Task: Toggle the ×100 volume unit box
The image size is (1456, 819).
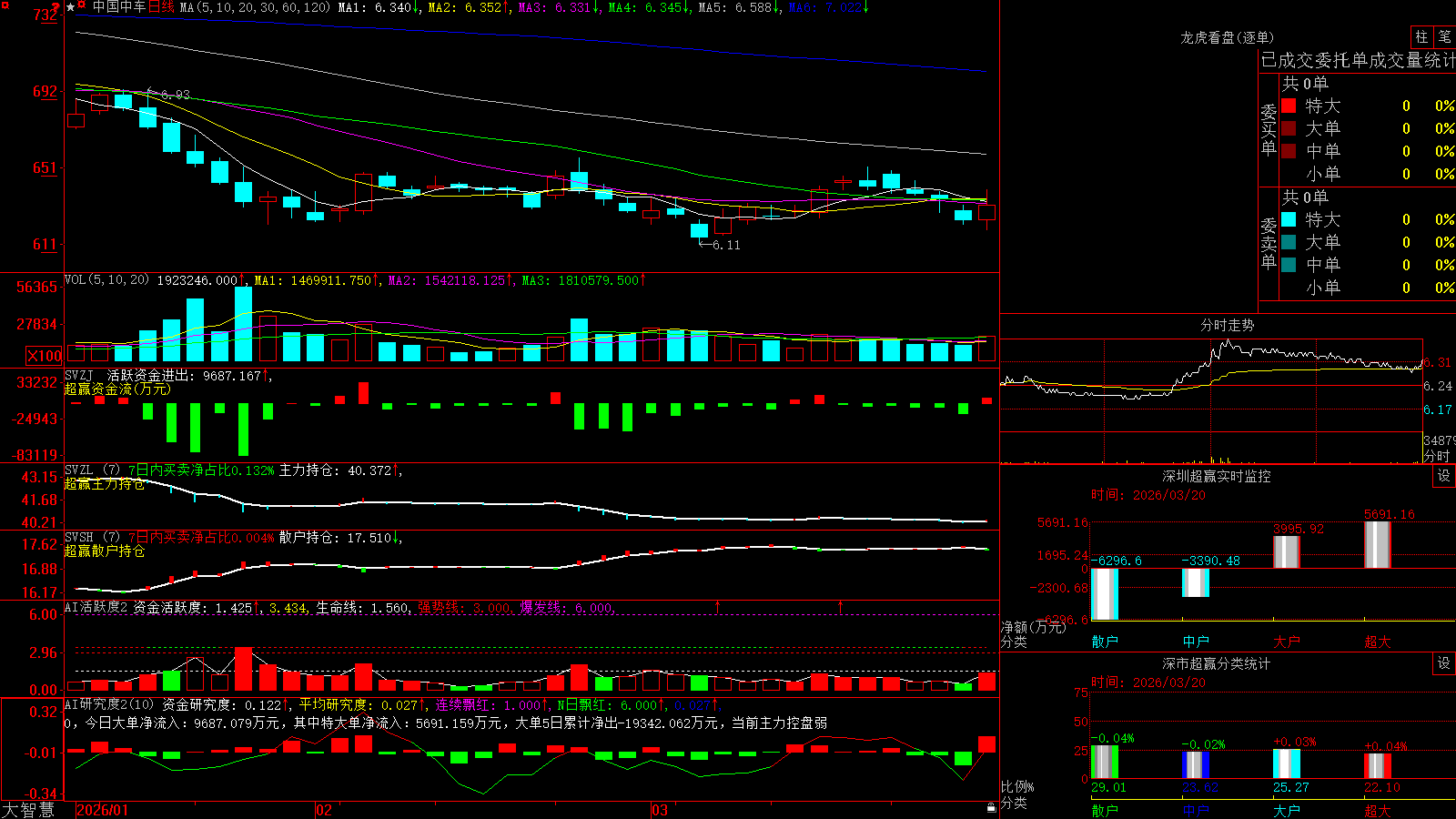Action: pyautogui.click(x=44, y=356)
